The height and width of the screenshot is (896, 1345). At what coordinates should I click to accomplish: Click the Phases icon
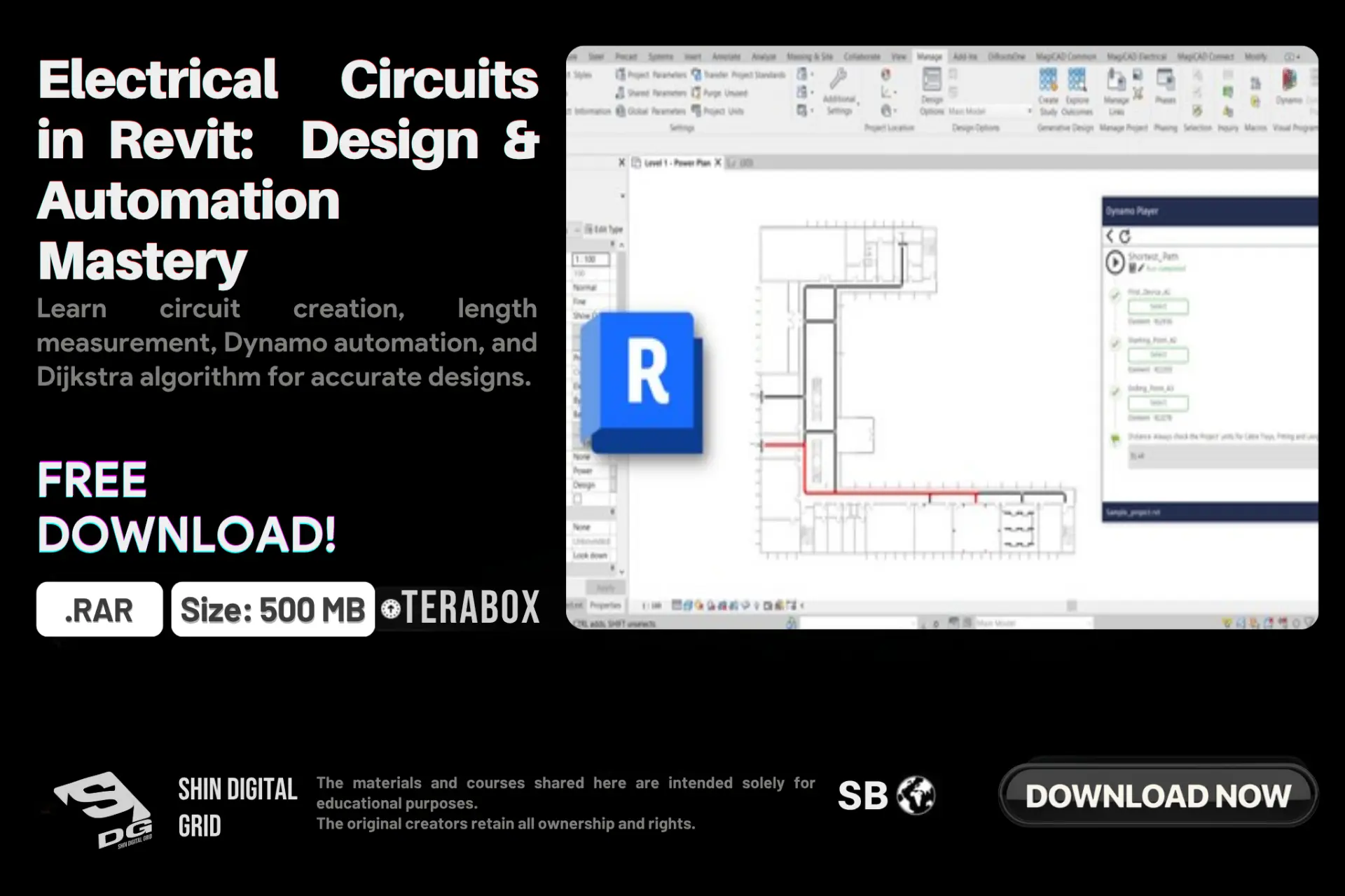point(1166,88)
